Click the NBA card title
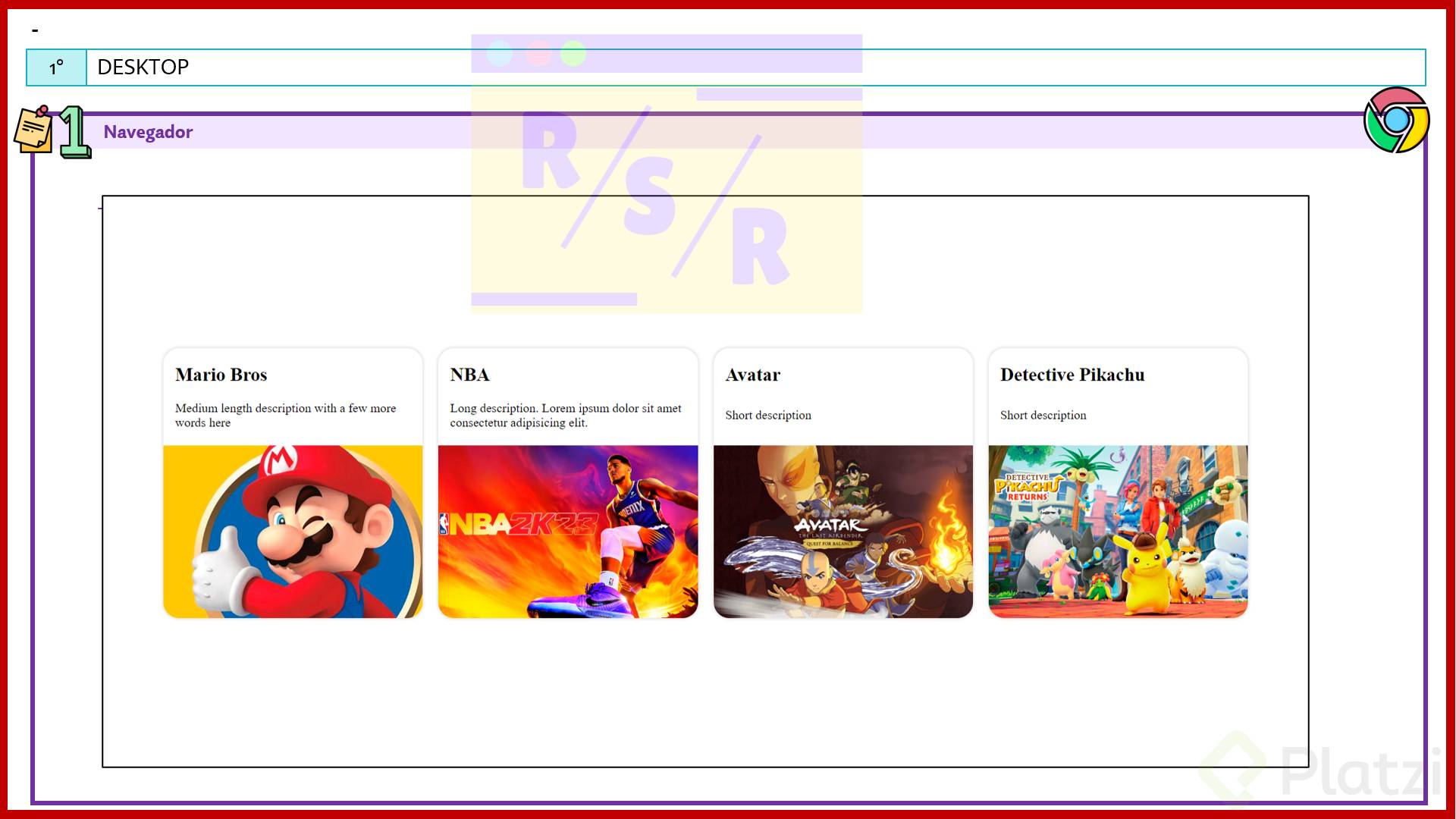The height and width of the screenshot is (819, 1456). [x=469, y=375]
